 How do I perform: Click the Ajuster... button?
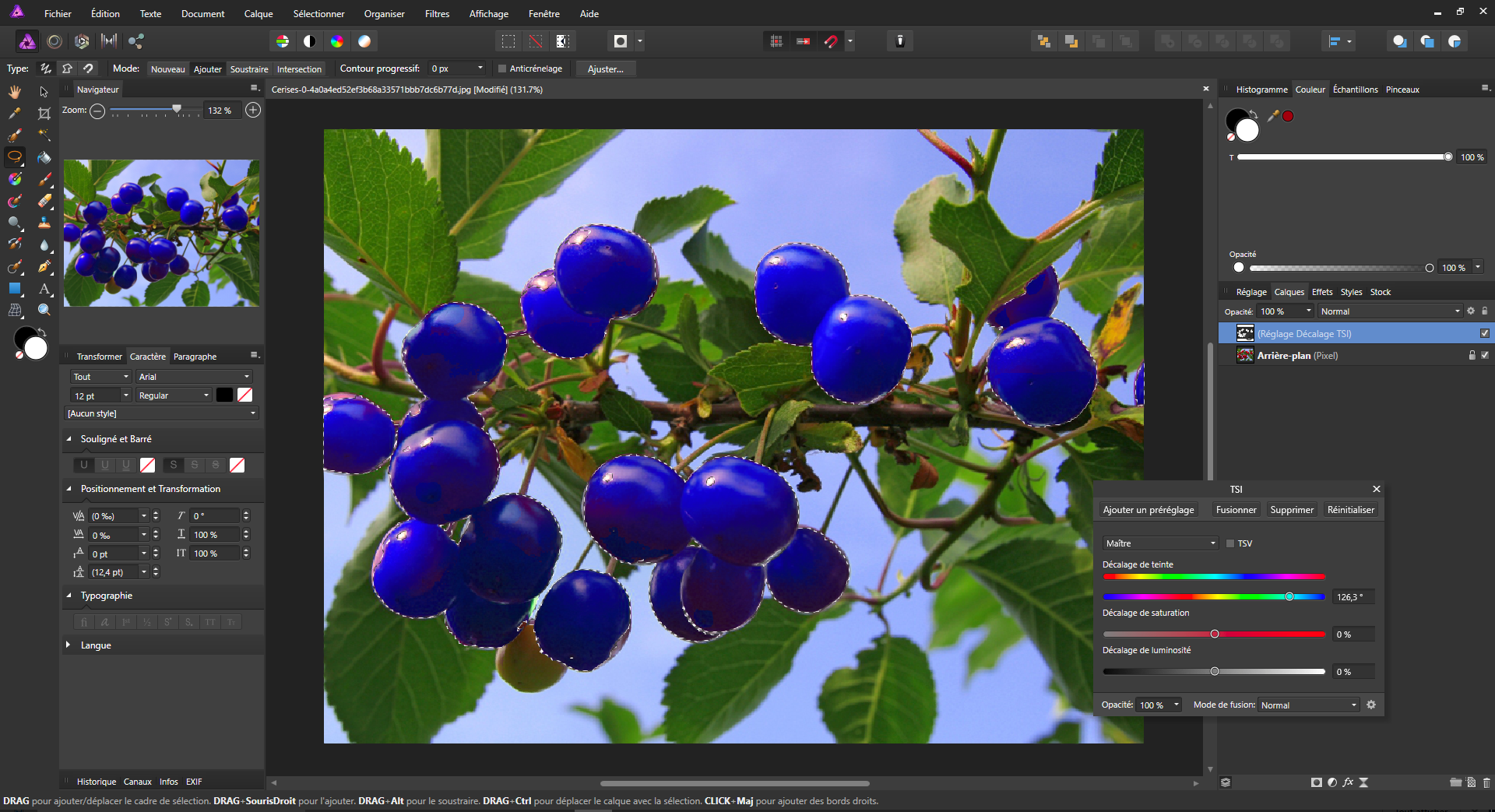click(x=605, y=69)
